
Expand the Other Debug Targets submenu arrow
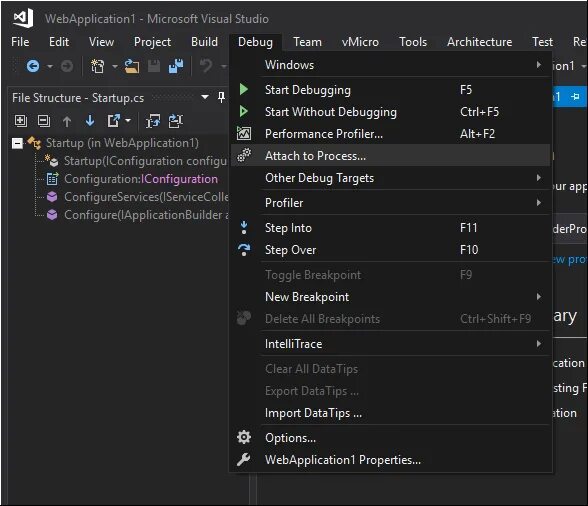coord(539,177)
